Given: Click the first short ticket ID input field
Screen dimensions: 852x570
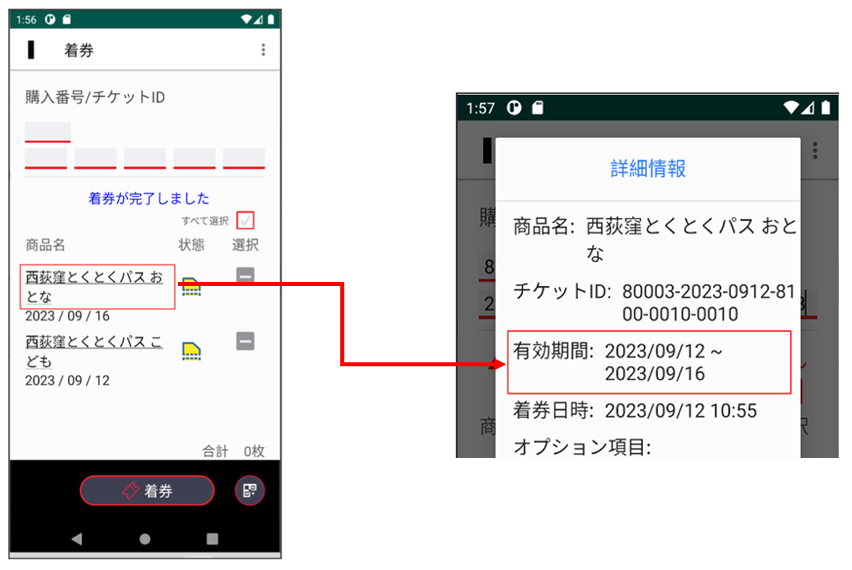Looking at the screenshot, I should point(47,132).
